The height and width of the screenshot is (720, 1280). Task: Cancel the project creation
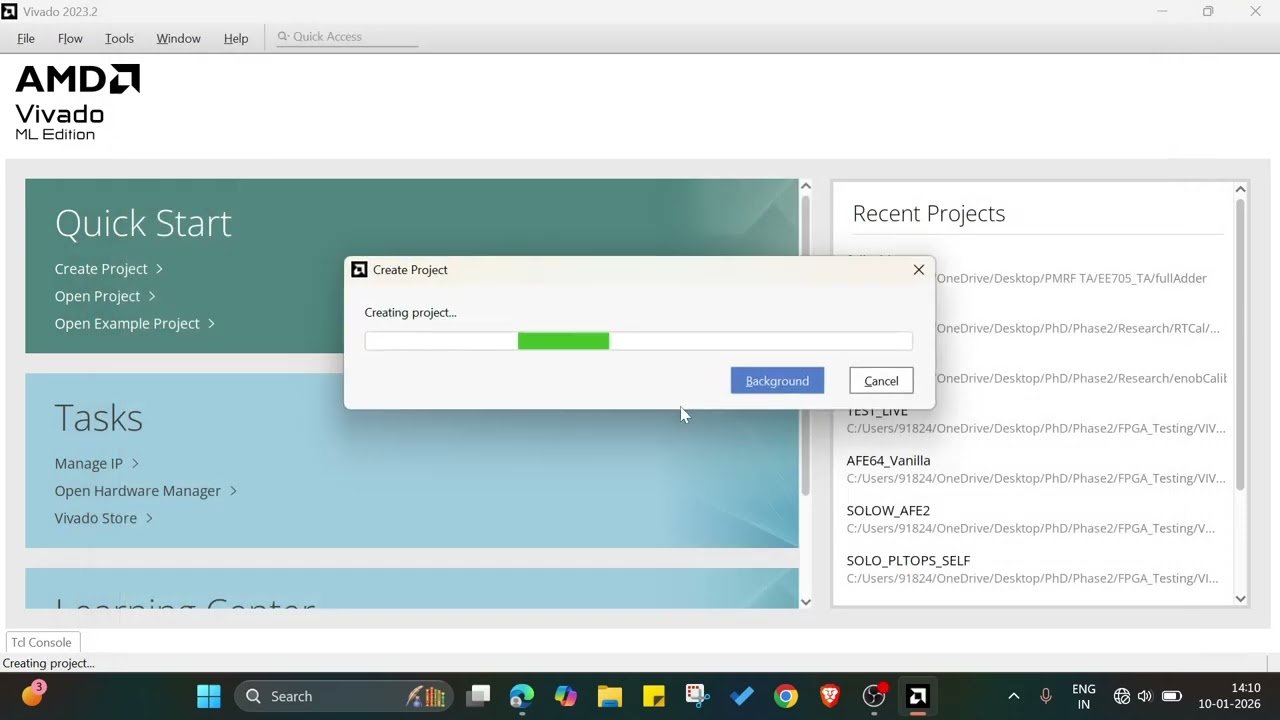881,381
